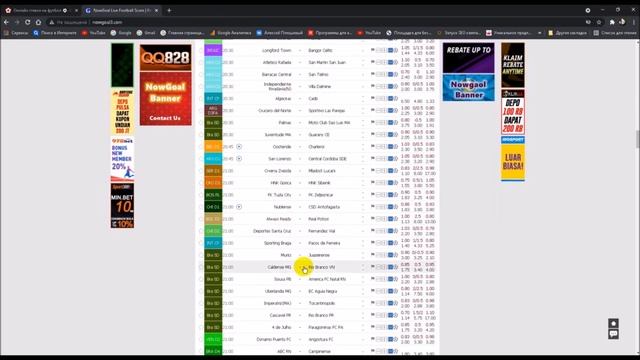Screen dimensions: 640x360
Task: Expand the Charlton match row arrow
Action: [239, 147]
